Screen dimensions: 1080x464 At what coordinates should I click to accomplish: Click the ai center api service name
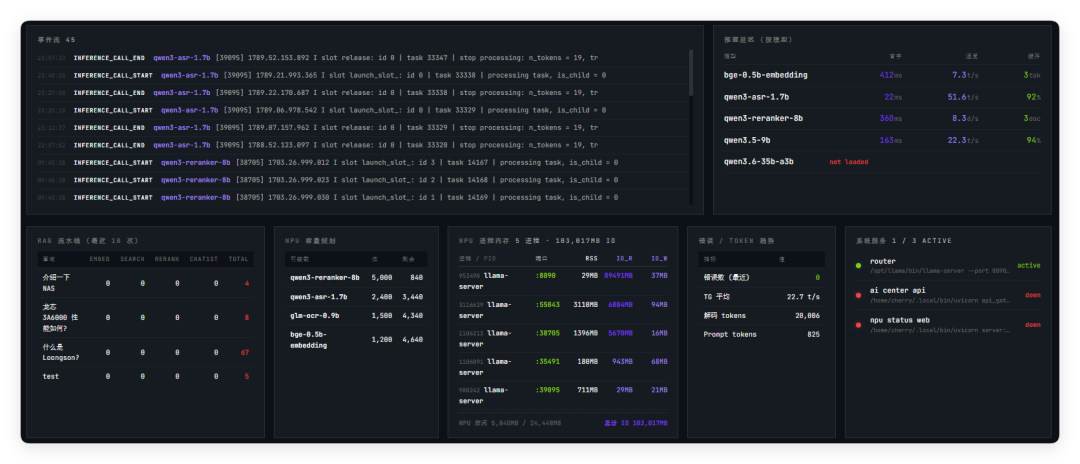895,291
